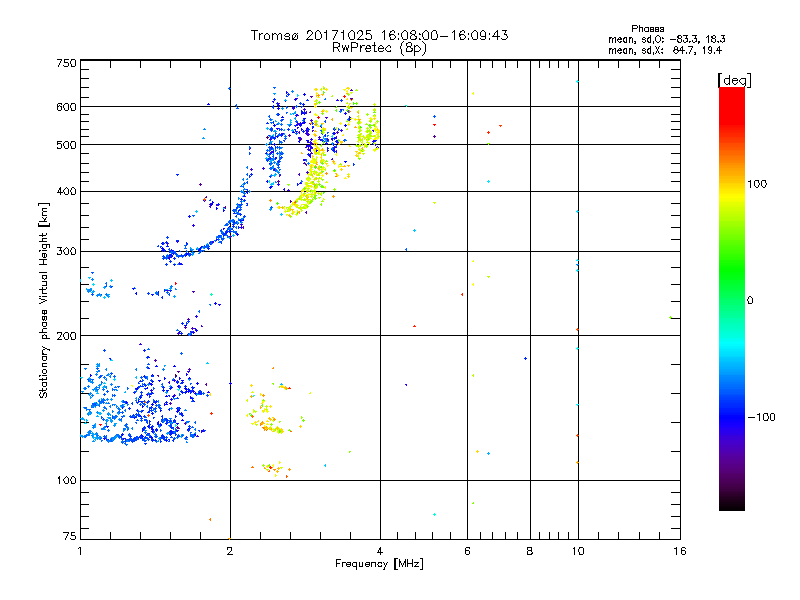Click the y-axis '75' tick label

[70, 536]
